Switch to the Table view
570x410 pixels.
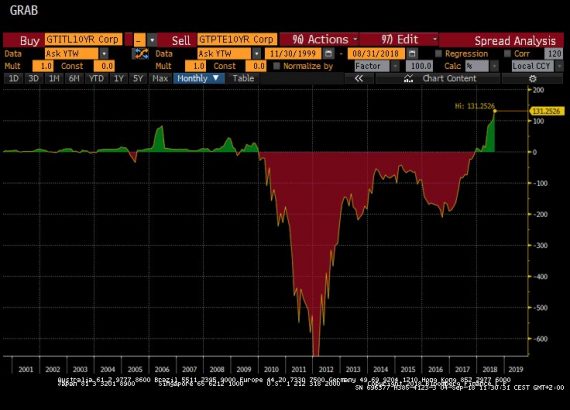click(x=243, y=79)
